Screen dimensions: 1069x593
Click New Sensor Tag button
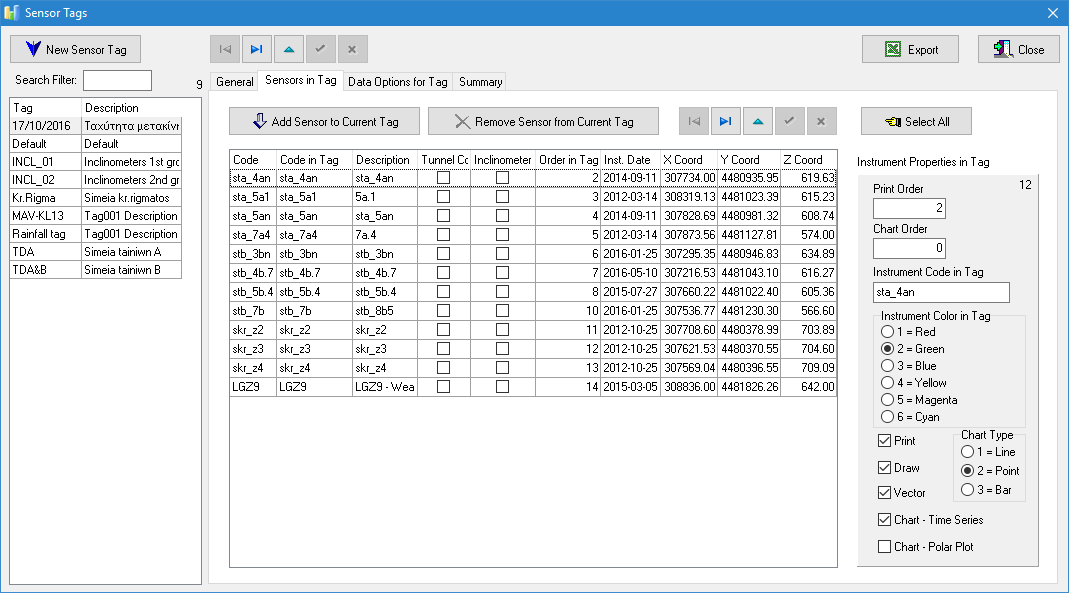point(76,49)
